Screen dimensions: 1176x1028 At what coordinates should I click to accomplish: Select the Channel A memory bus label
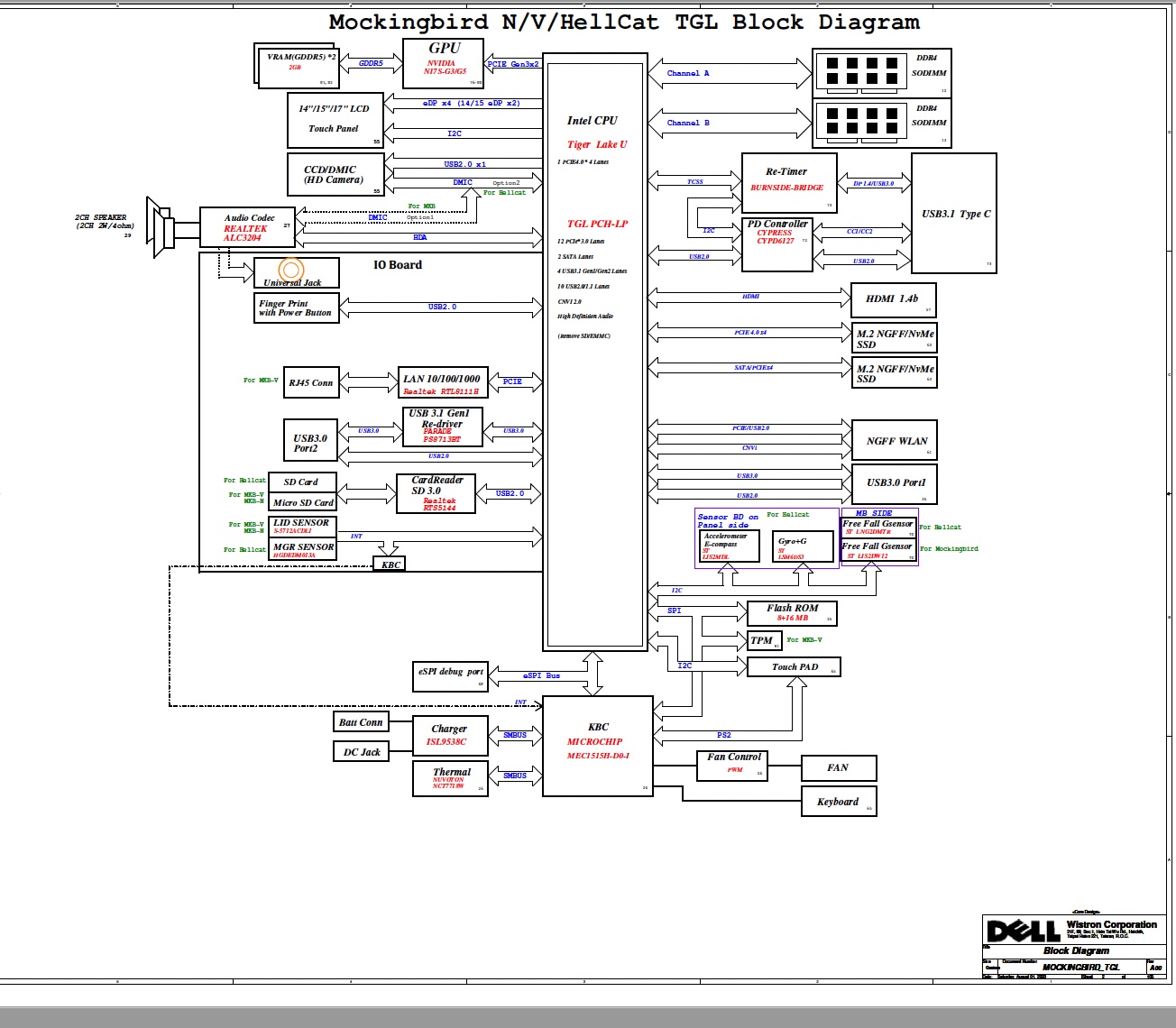point(688,73)
